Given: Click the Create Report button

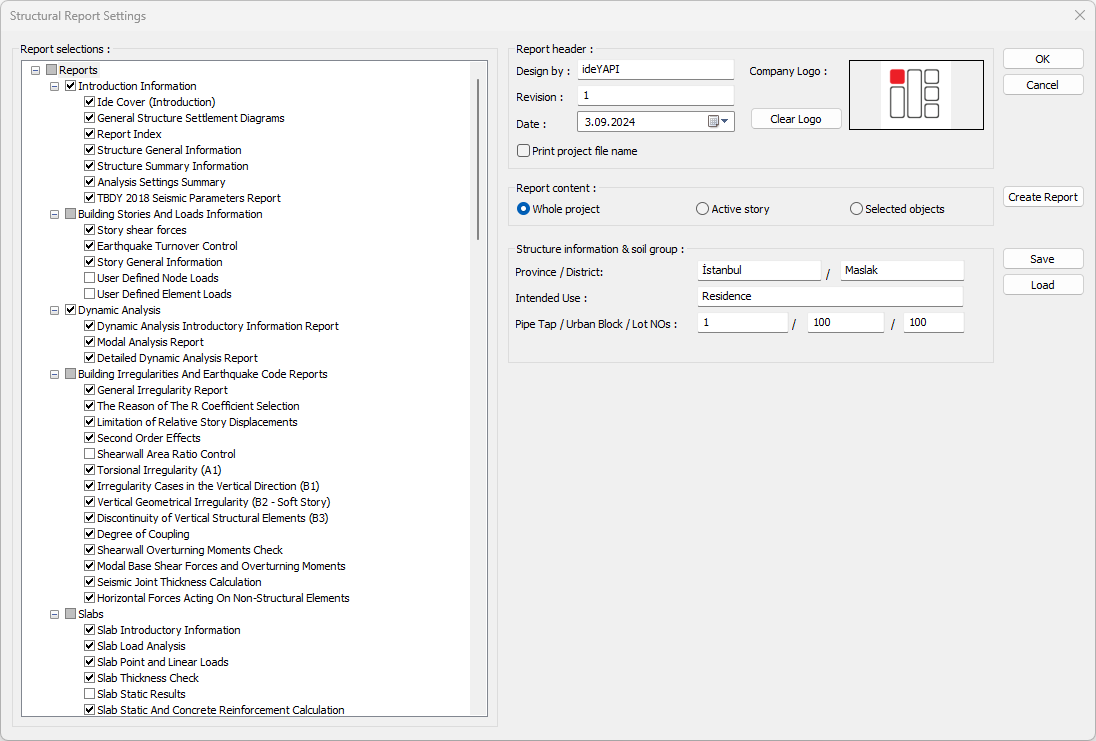Looking at the screenshot, I should click(x=1043, y=197).
